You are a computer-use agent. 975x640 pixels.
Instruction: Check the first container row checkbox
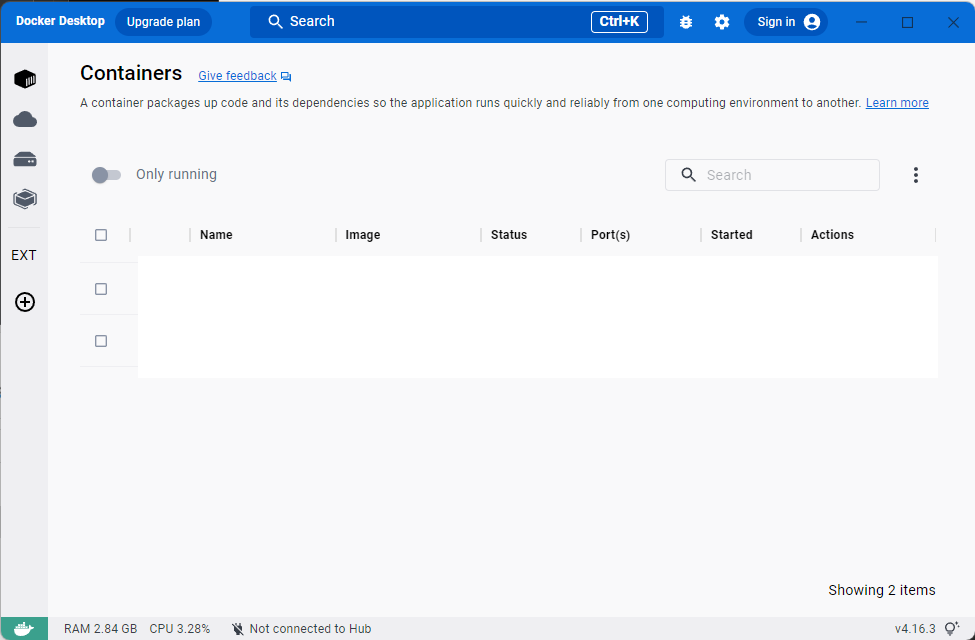point(101,289)
